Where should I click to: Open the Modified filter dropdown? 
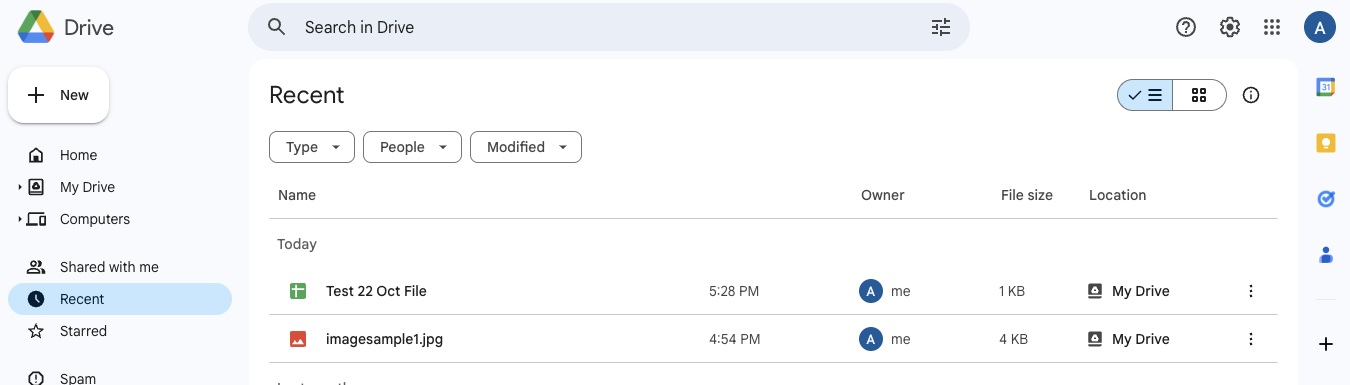click(526, 147)
